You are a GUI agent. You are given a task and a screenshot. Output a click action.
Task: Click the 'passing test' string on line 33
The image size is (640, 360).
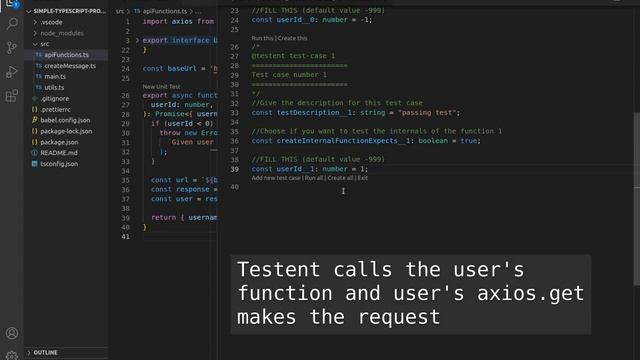click(x=427, y=112)
